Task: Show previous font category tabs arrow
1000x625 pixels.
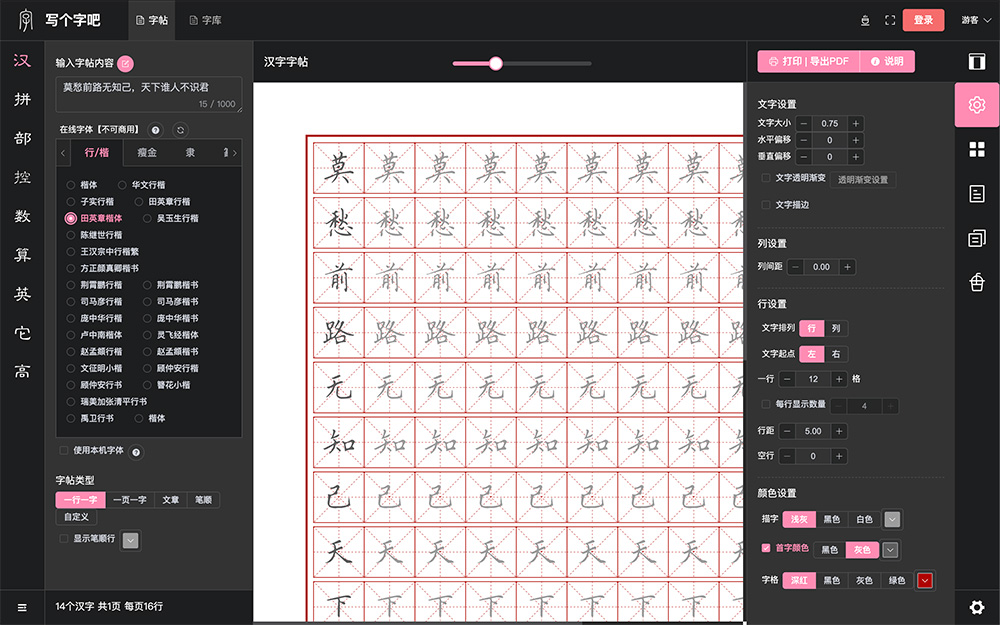Action: pos(62,153)
